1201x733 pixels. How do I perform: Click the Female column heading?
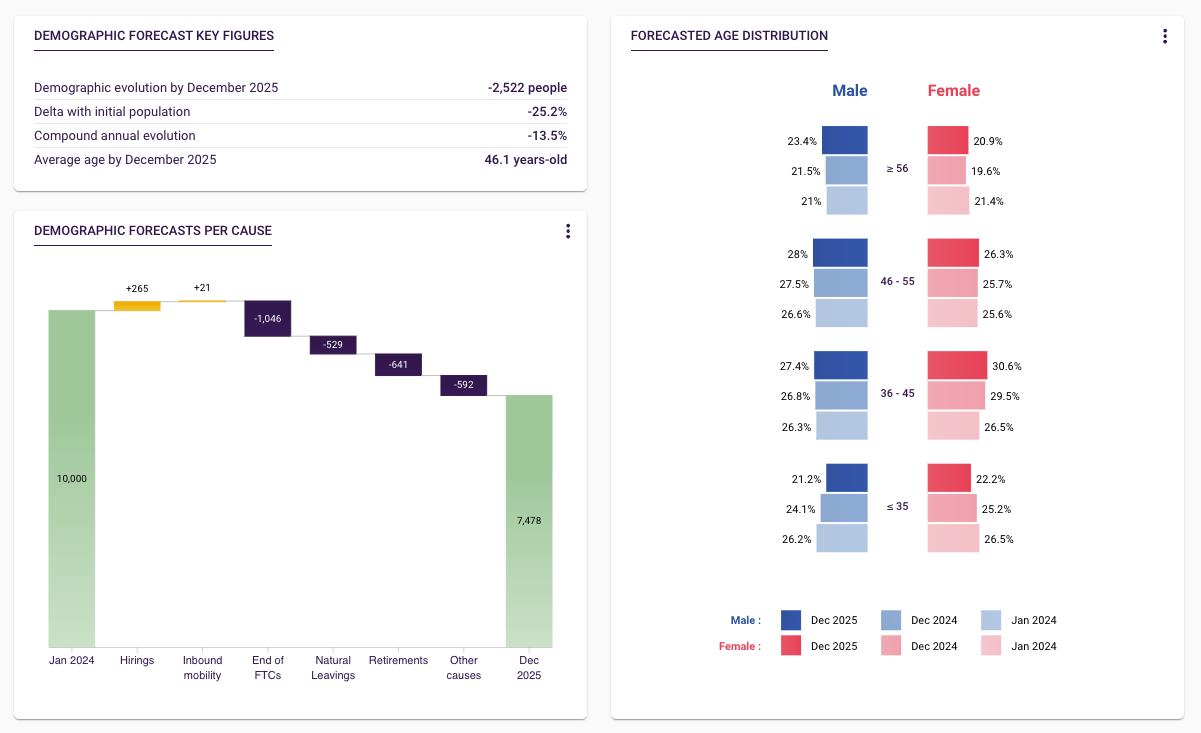(x=954, y=91)
